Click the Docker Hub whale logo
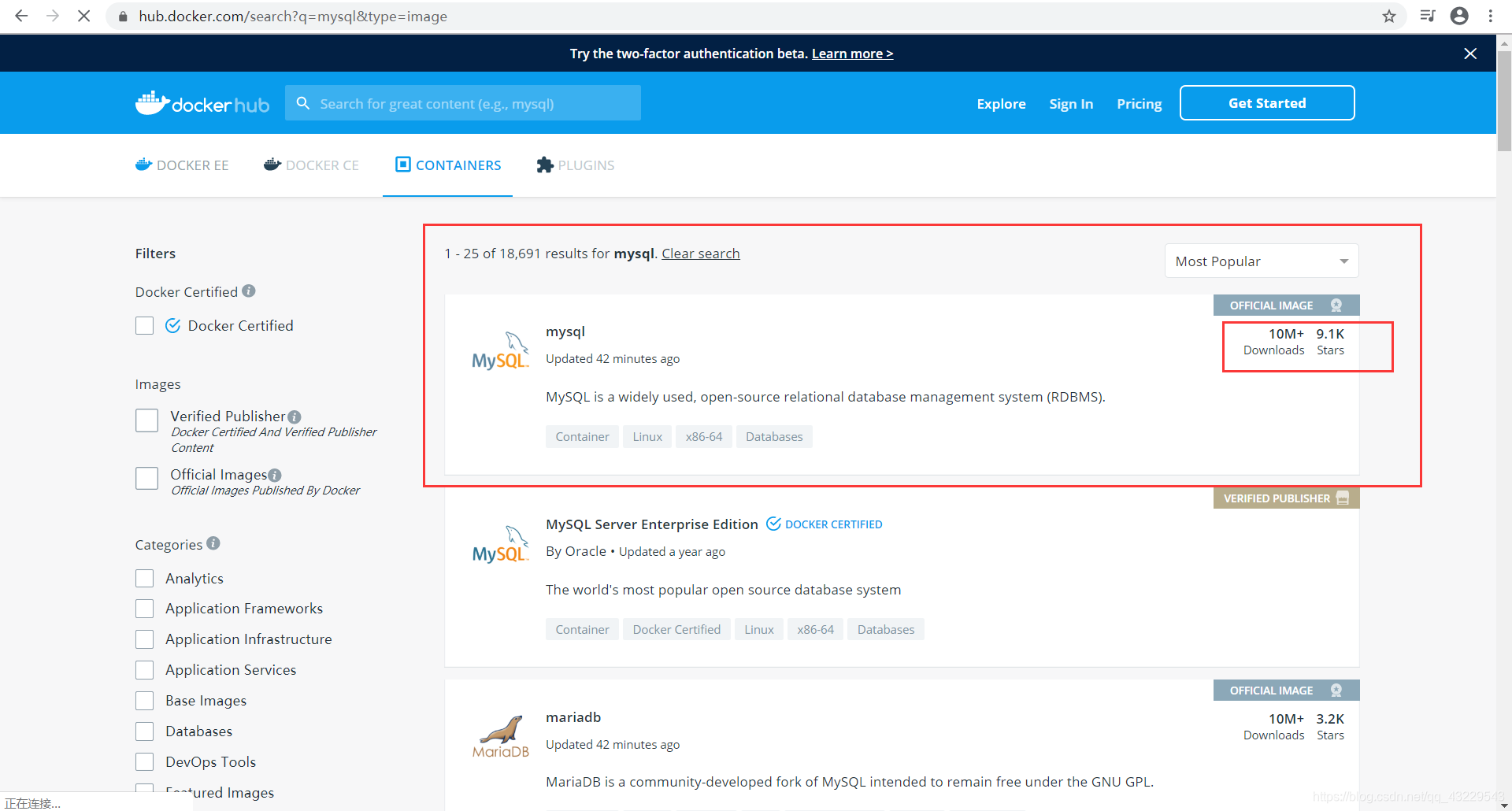Viewport: 1512px width, 811px height. tap(202, 103)
